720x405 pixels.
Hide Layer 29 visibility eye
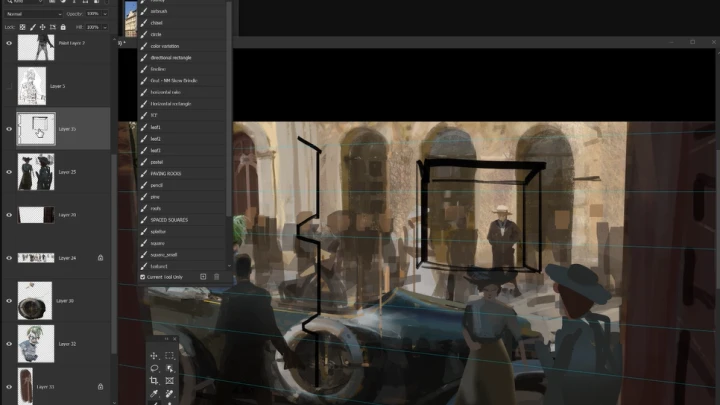tap(9, 215)
